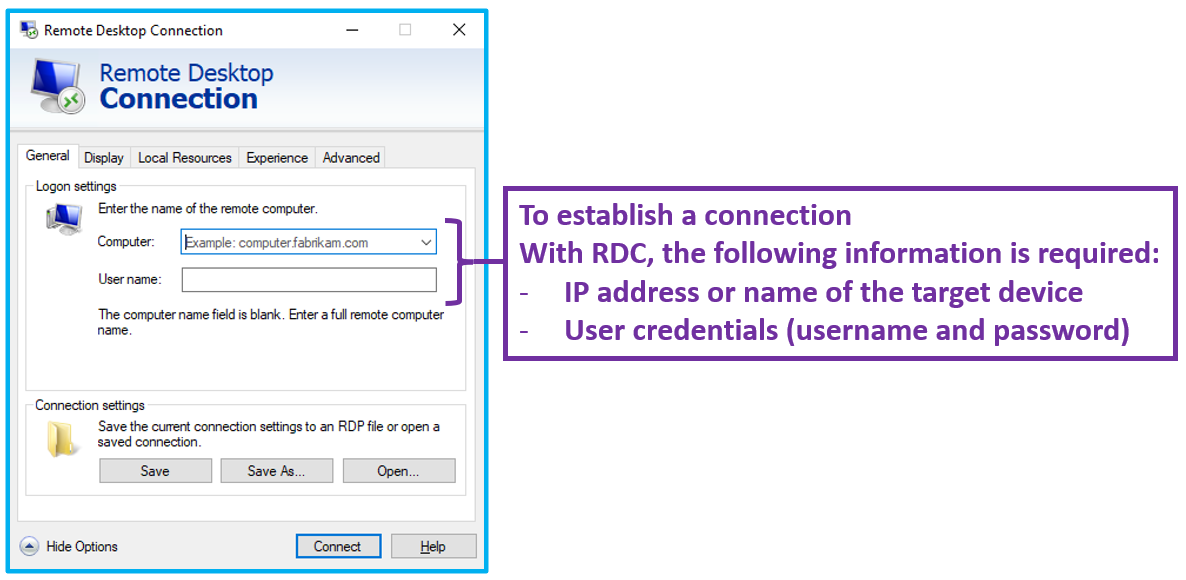Image resolution: width=1186 pixels, height=580 pixels.
Task: Switch to the Display tab
Action: click(x=103, y=157)
